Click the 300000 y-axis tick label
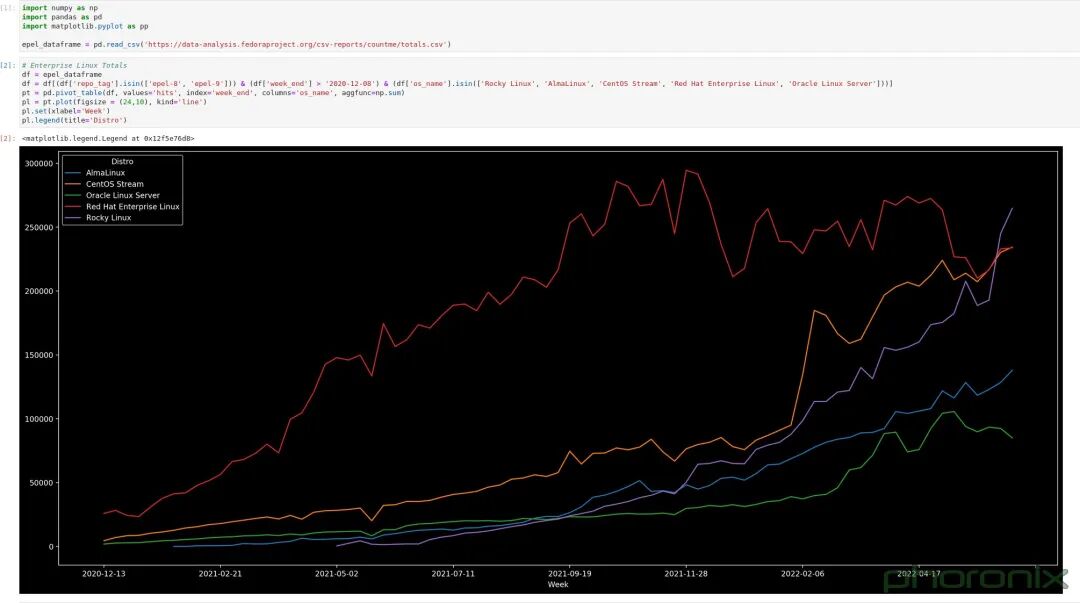 pos(39,163)
